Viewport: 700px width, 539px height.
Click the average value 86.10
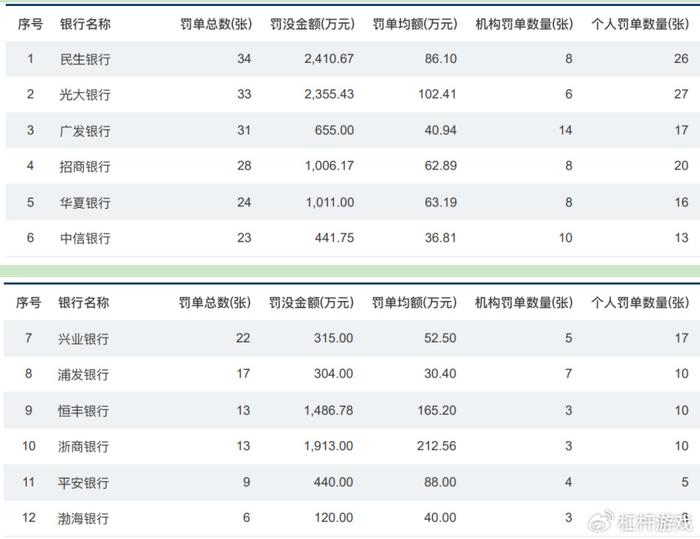[441, 58]
